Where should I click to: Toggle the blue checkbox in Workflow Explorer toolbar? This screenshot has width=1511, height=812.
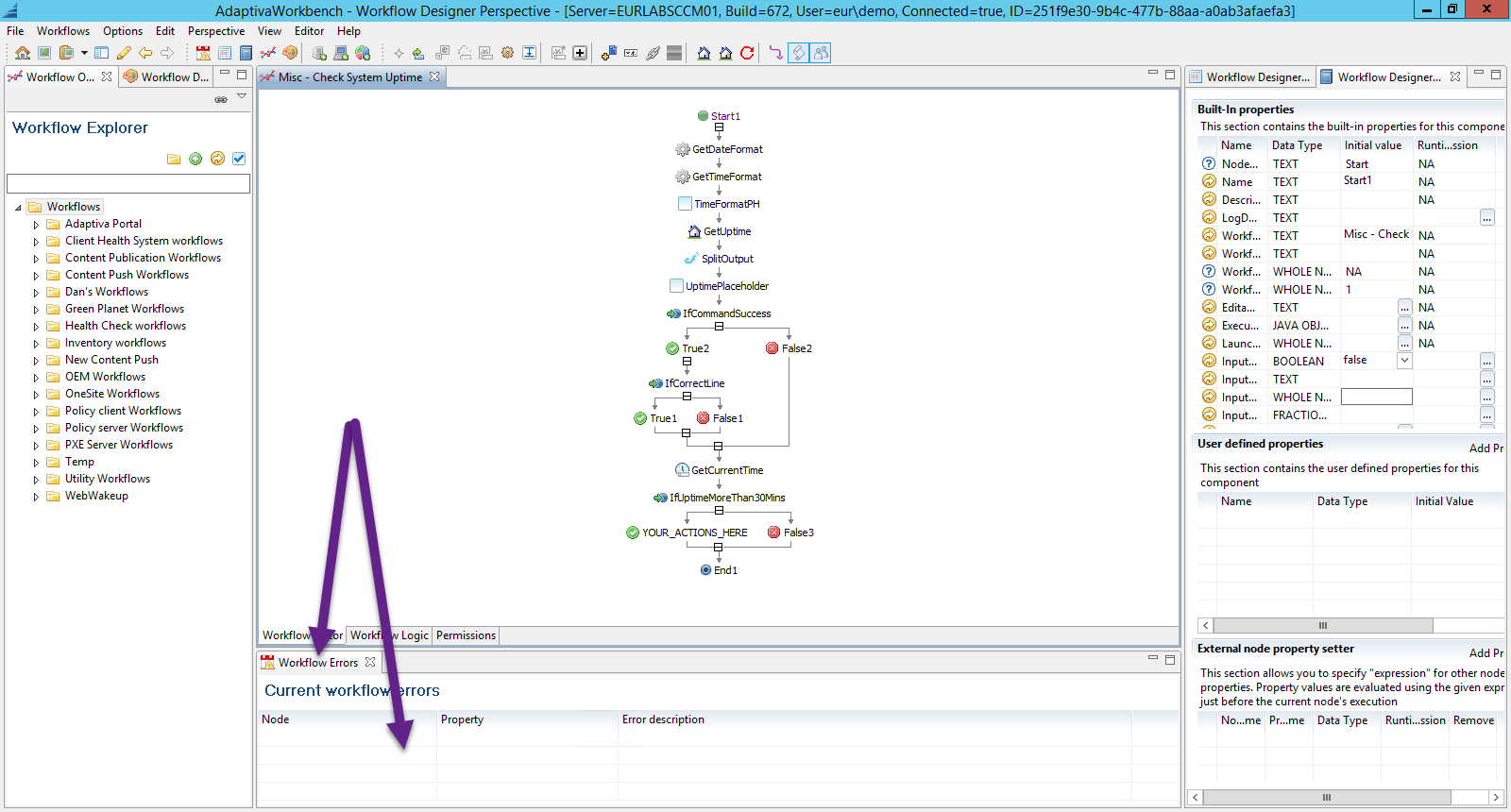pos(239,159)
